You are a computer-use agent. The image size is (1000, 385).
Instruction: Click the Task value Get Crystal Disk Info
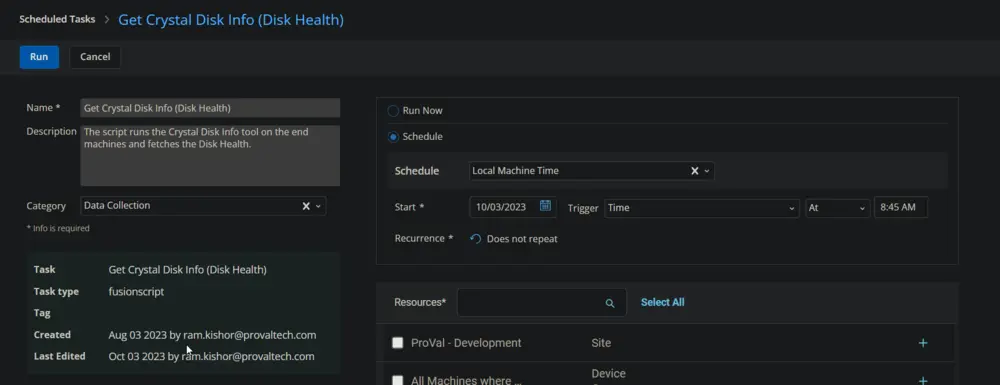pyautogui.click(x=188, y=270)
